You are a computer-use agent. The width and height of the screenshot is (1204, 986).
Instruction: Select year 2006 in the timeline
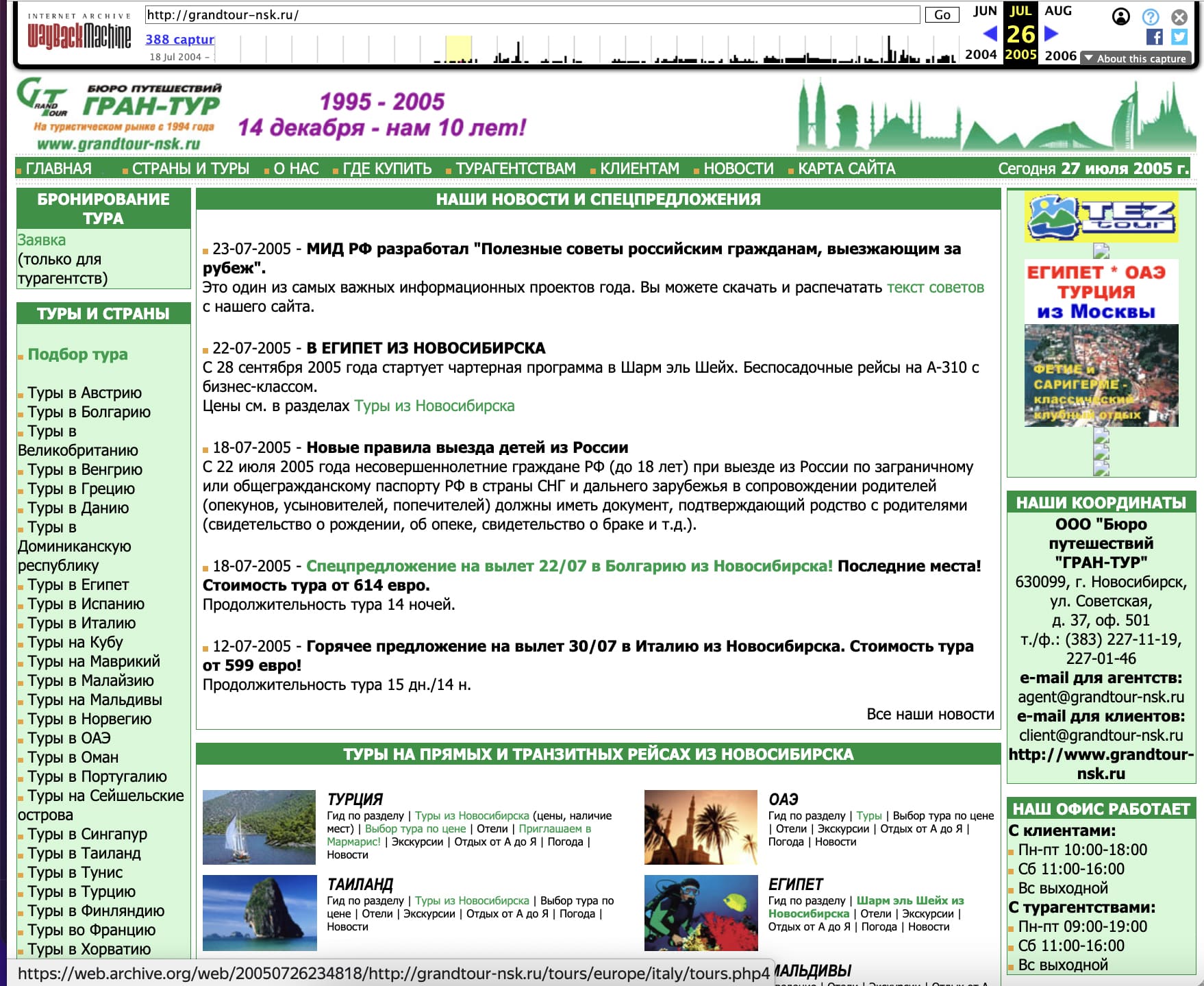tap(1061, 56)
